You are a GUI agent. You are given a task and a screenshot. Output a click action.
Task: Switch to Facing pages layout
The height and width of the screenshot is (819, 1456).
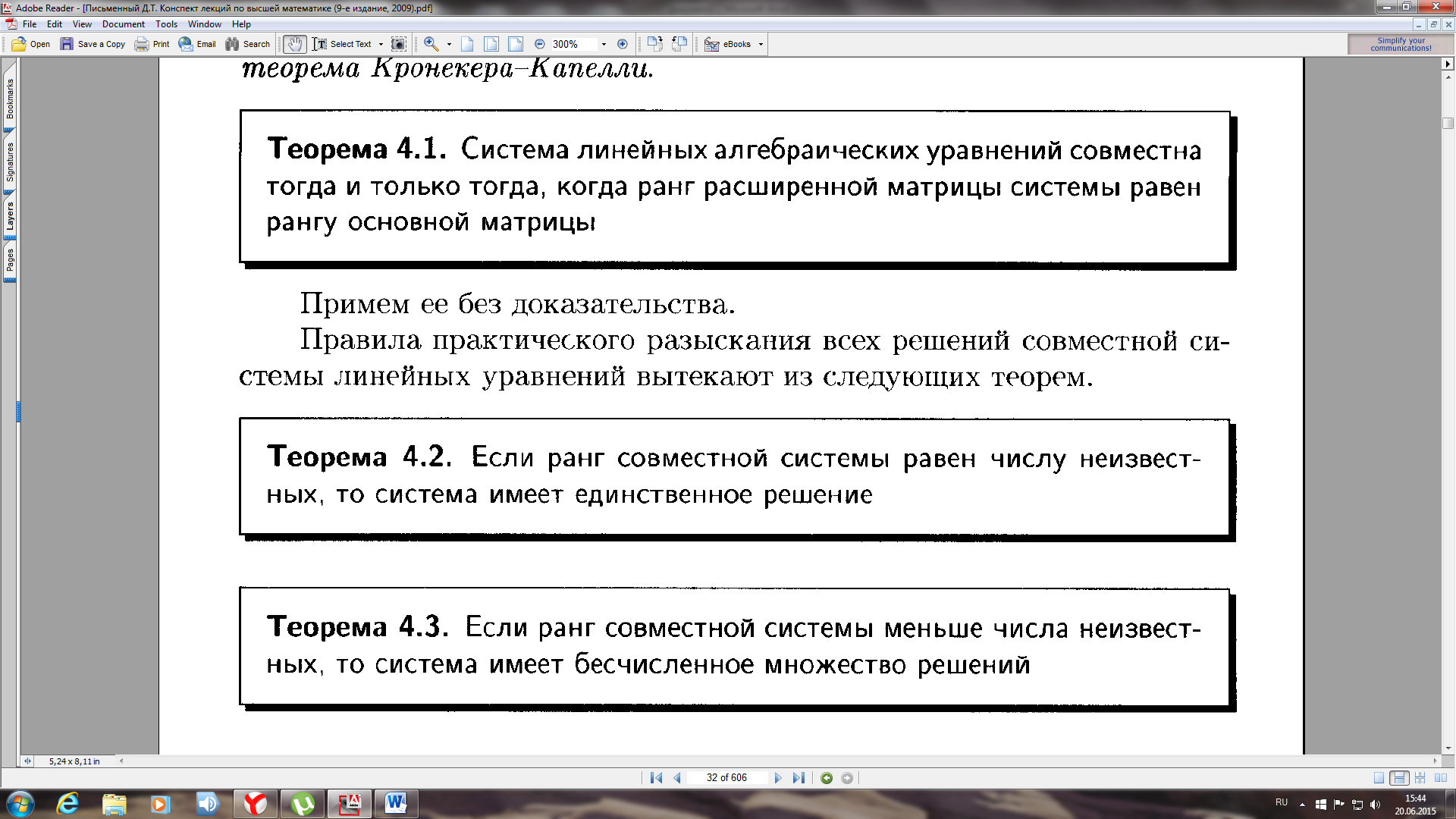(1441, 778)
